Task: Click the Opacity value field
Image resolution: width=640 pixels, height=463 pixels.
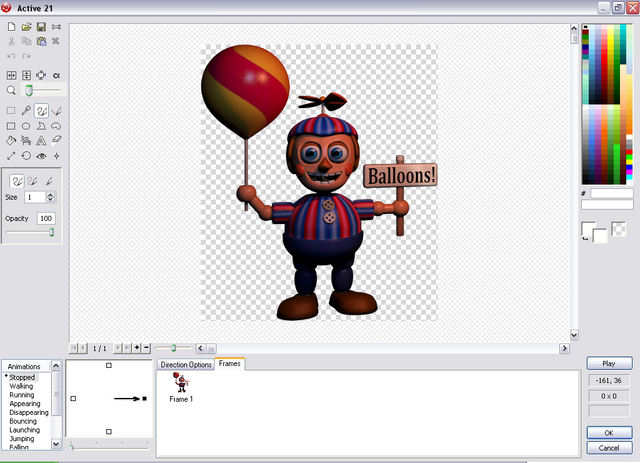Action: (46, 218)
